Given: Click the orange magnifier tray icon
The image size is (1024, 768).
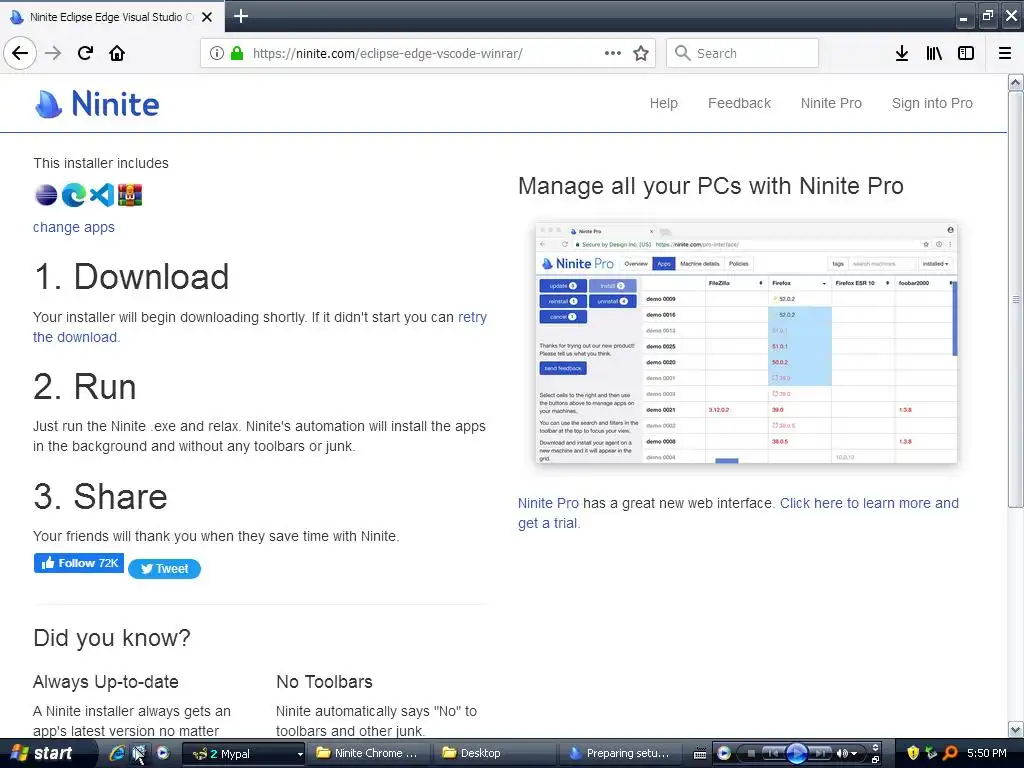Looking at the screenshot, I should click(951, 753).
